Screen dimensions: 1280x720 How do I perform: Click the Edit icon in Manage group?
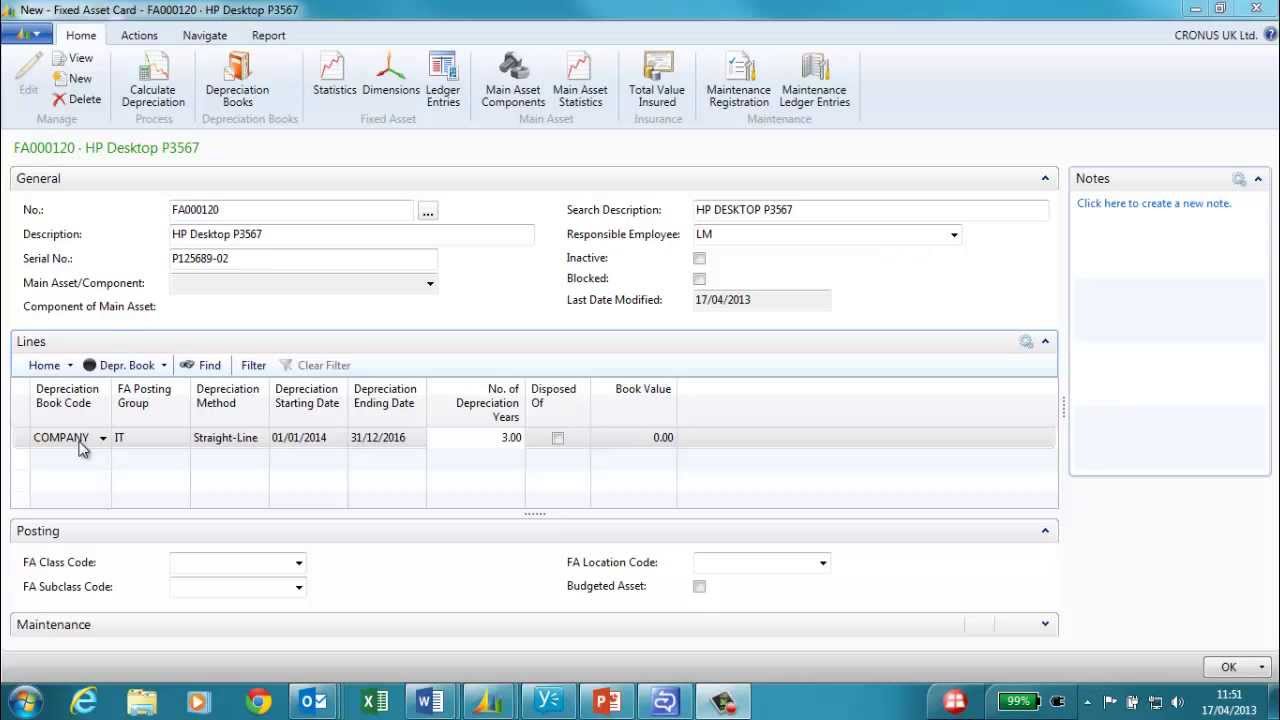point(29,75)
